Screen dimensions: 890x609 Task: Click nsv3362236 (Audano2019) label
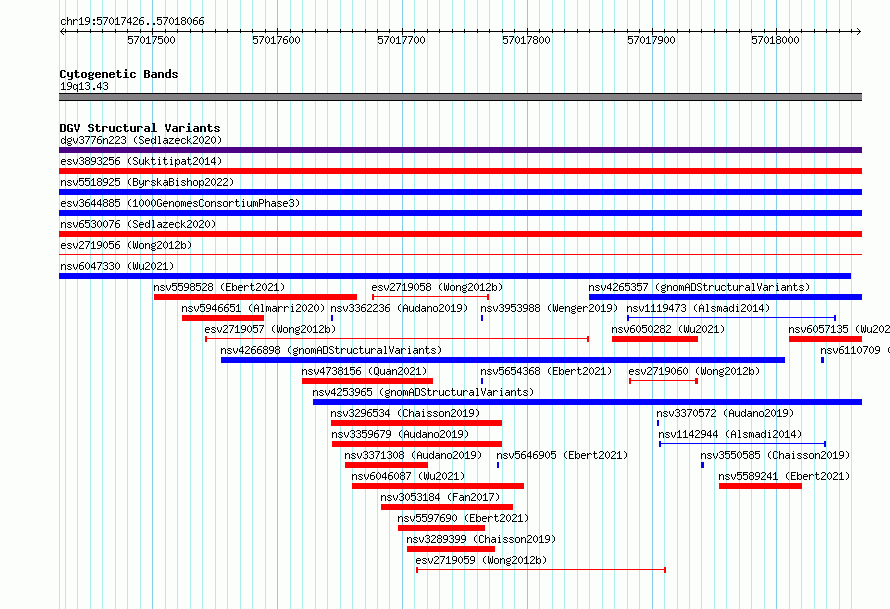point(399,308)
